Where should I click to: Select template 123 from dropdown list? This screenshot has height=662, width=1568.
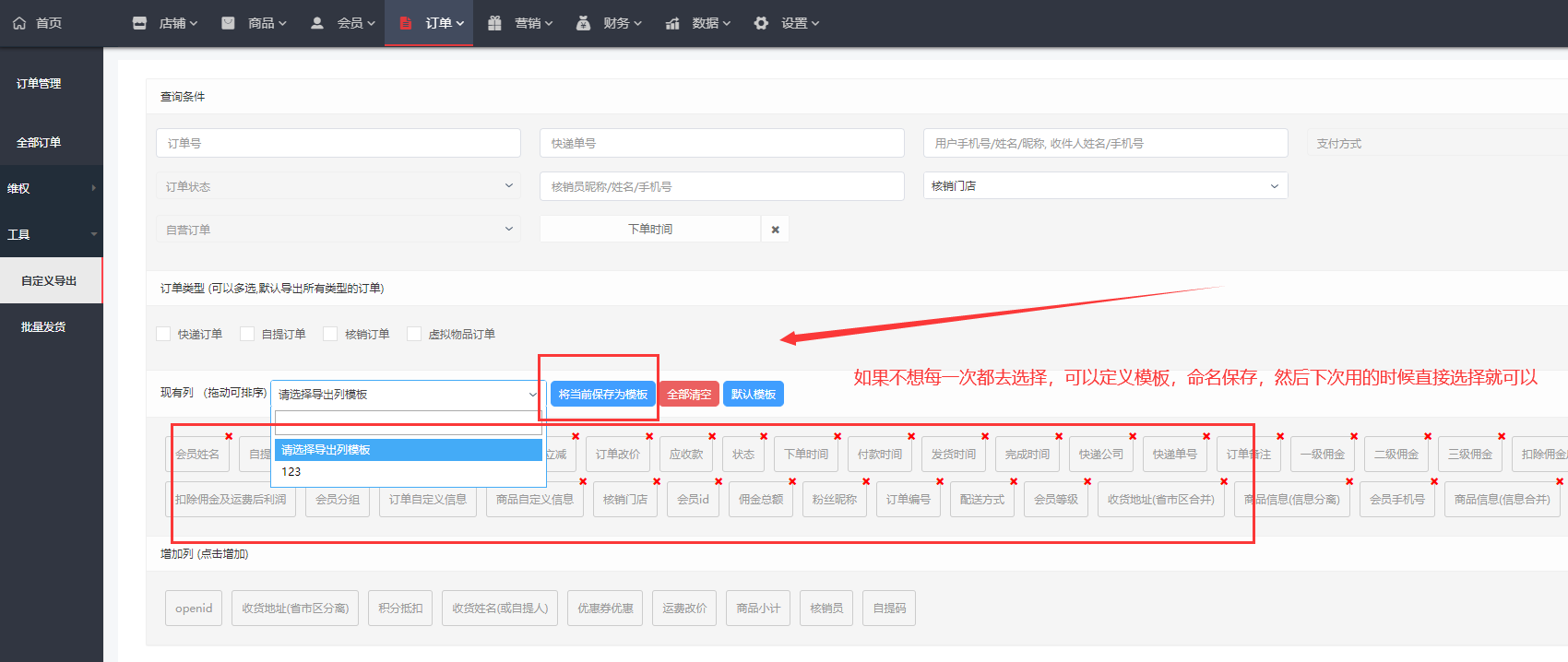[x=291, y=471]
